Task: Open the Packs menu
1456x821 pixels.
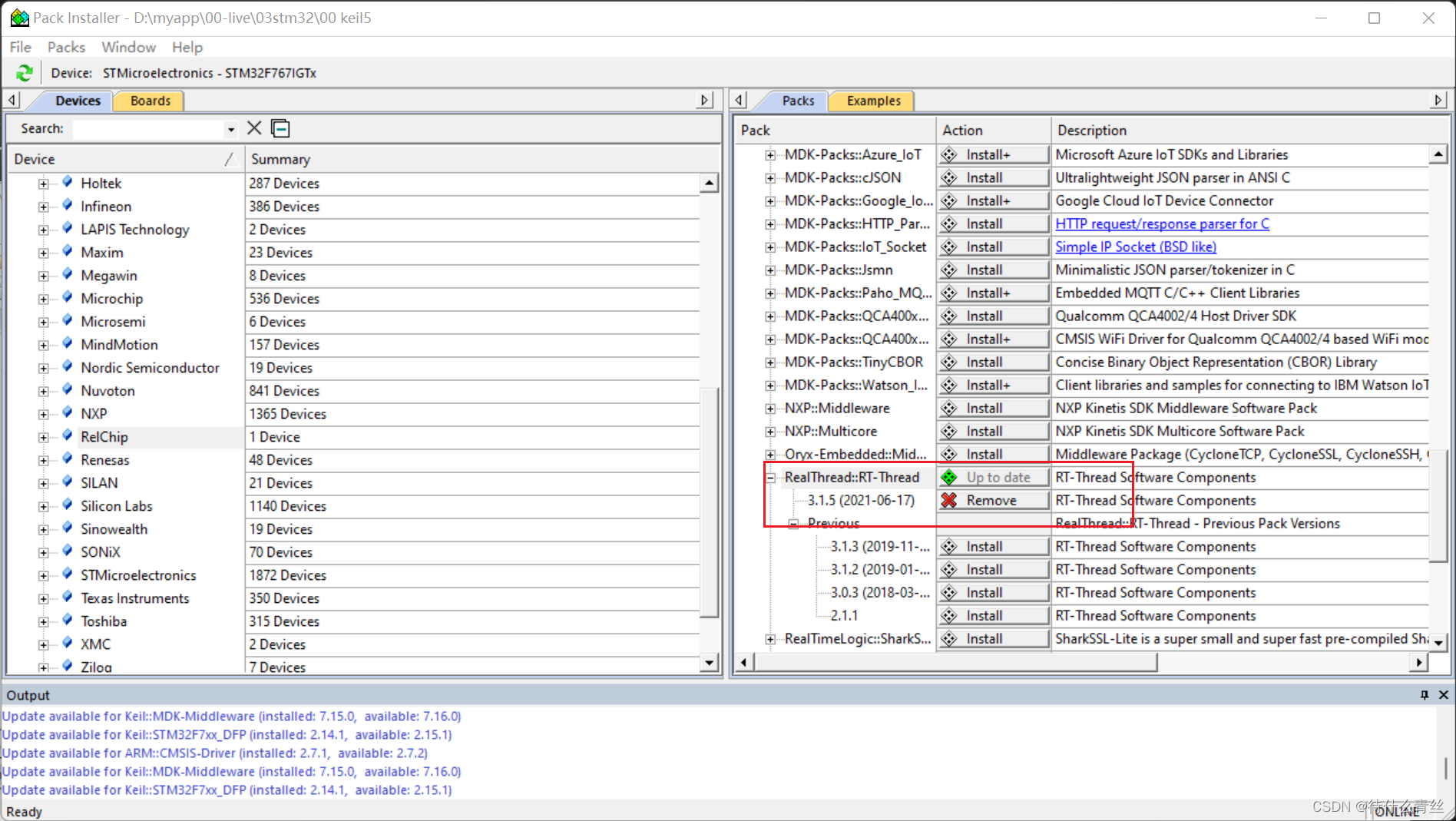Action: [x=66, y=47]
